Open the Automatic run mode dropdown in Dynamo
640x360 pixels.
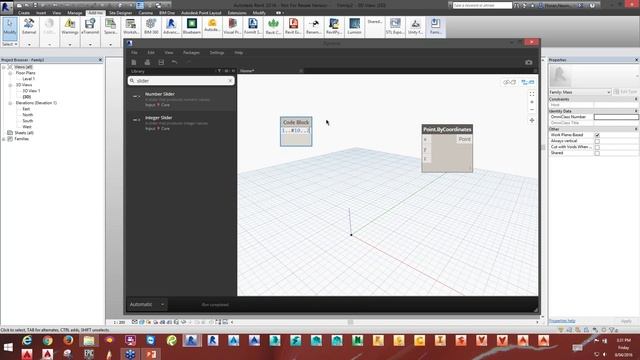[x=147, y=304]
